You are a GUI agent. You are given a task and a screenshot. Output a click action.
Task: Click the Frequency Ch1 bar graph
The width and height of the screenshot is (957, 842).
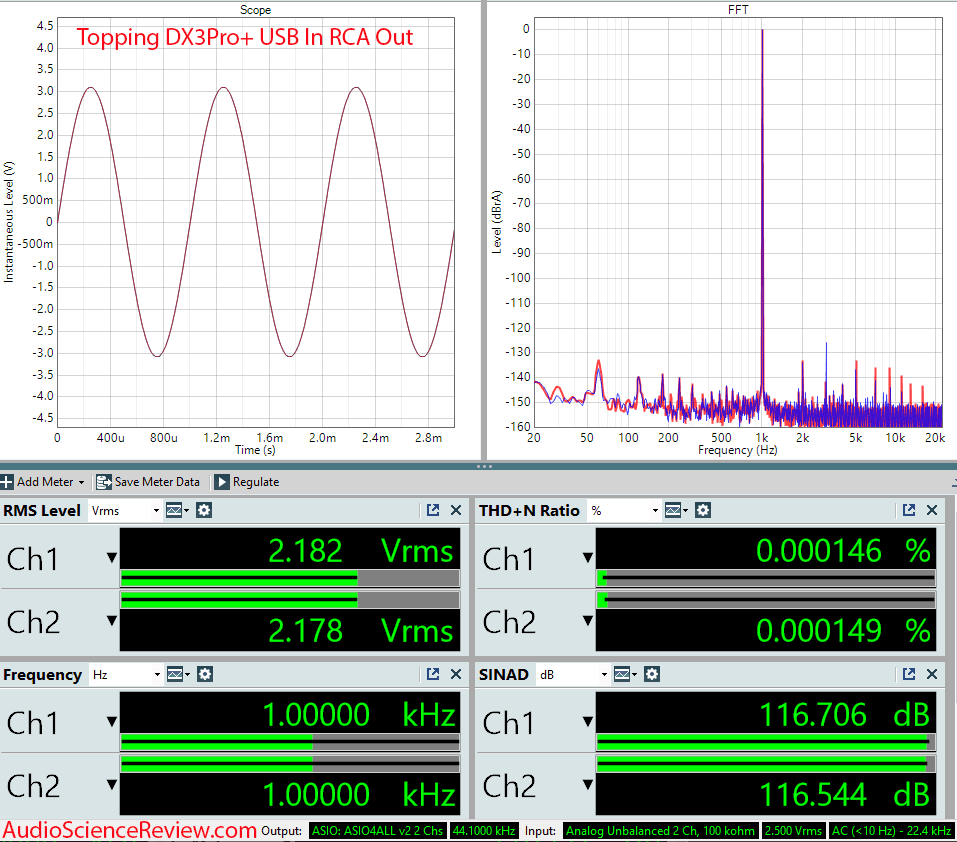pyautogui.click(x=290, y=742)
